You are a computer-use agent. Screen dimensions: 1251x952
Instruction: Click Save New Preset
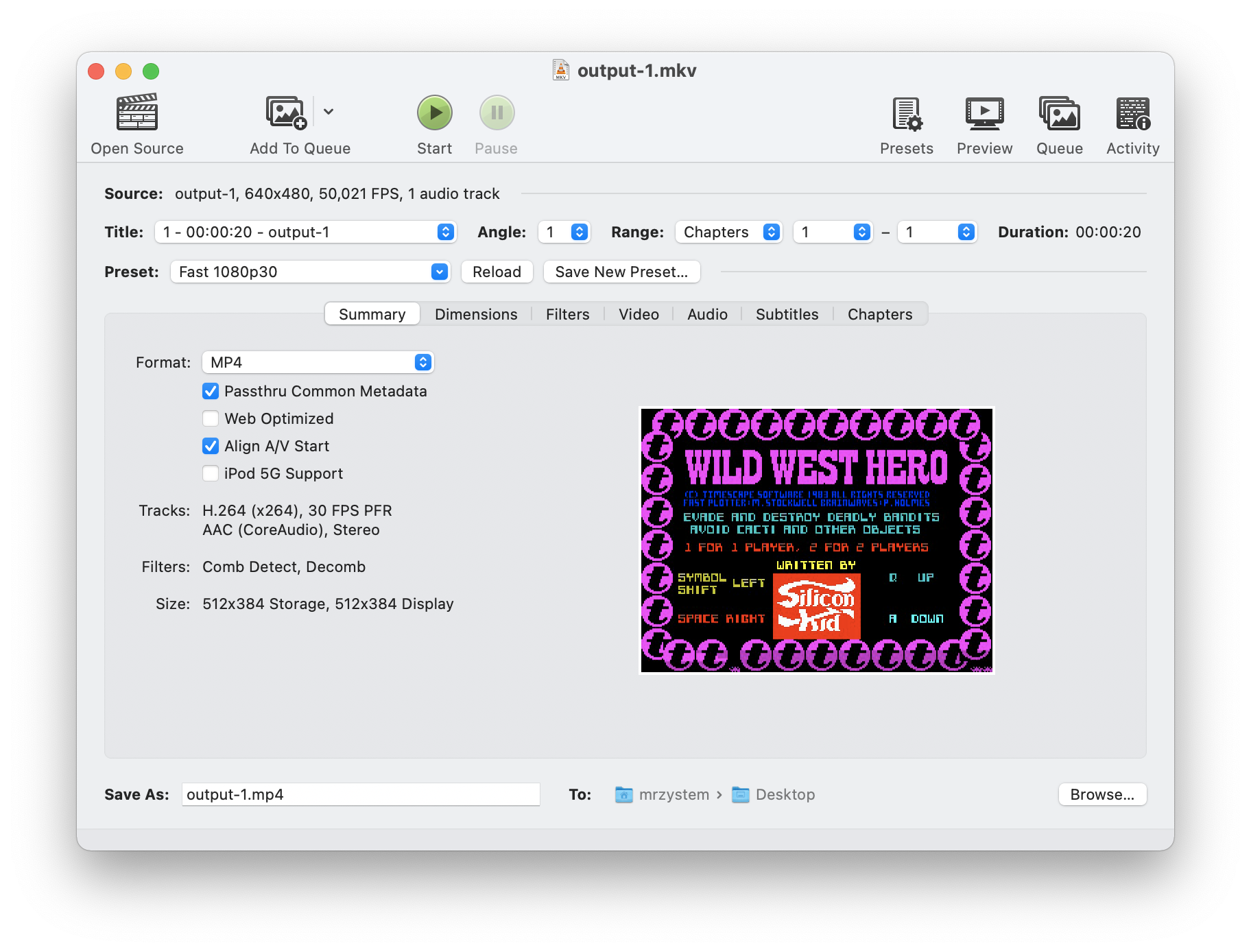(621, 272)
